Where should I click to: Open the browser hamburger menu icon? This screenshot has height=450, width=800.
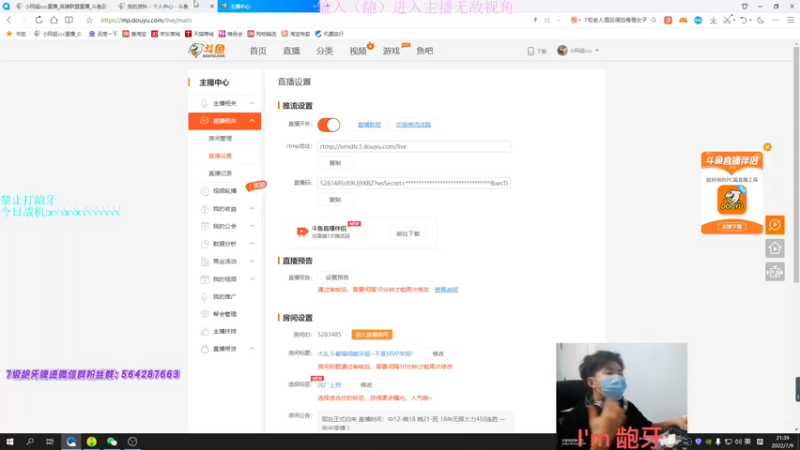791,20
